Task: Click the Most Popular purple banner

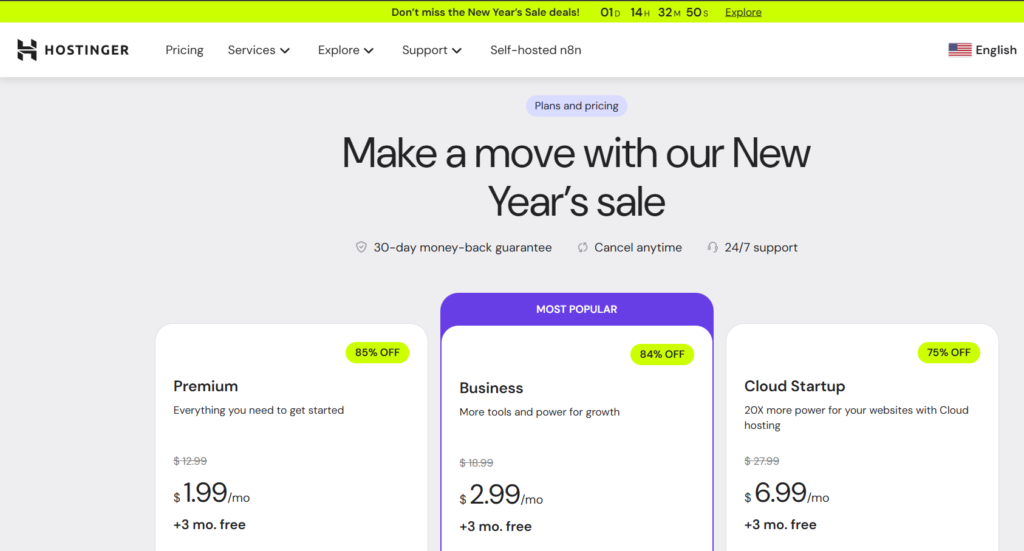Action: tap(576, 309)
